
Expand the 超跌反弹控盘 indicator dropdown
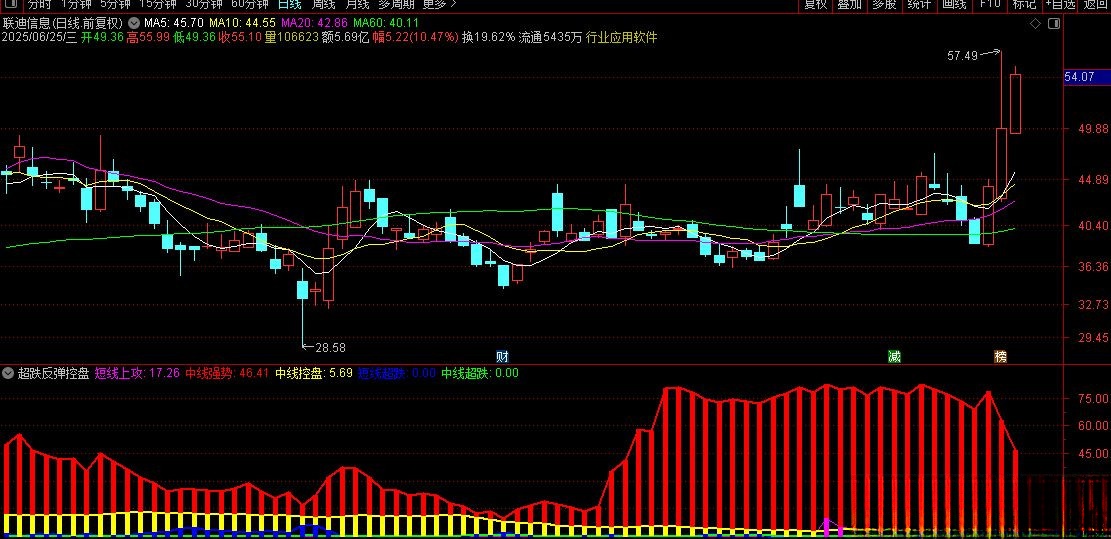coord(9,373)
